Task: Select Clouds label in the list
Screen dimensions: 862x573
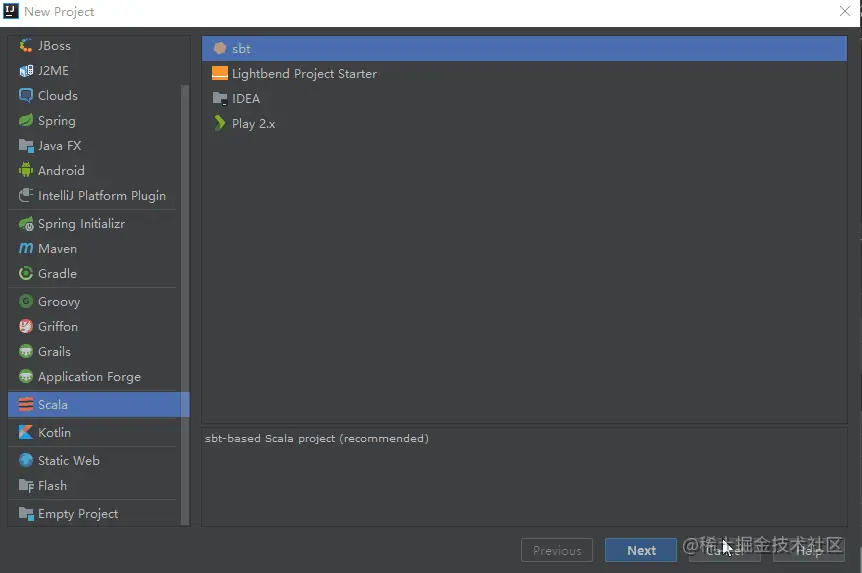Action: [x=58, y=95]
